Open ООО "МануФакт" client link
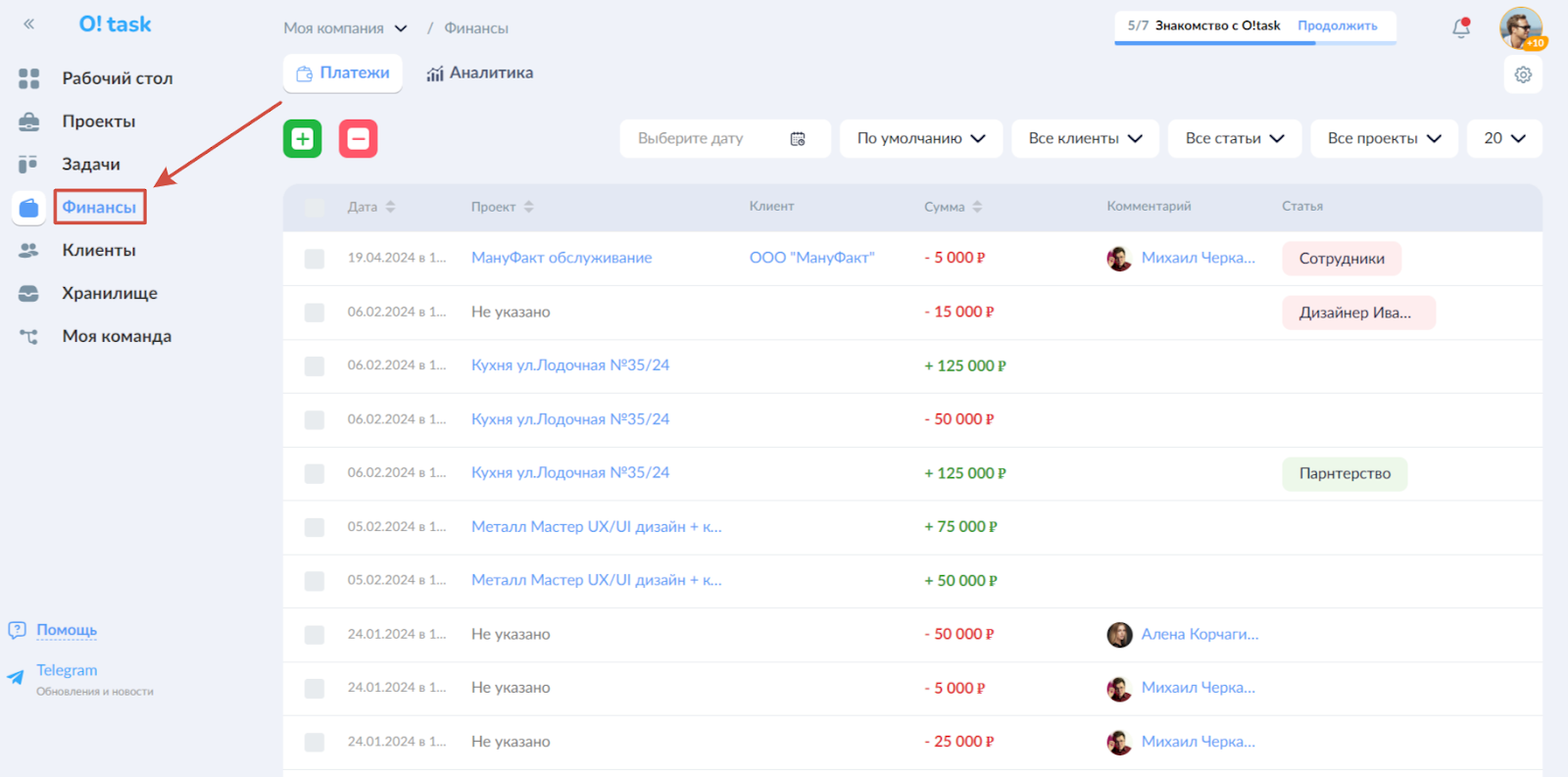This screenshot has width=1568, height=777. click(812, 258)
